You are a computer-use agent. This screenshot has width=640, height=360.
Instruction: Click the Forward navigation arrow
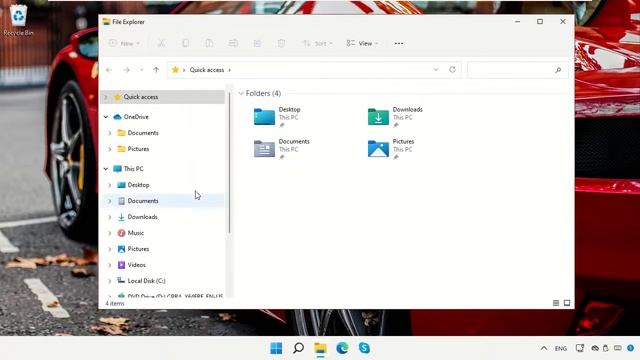pyautogui.click(x=127, y=70)
